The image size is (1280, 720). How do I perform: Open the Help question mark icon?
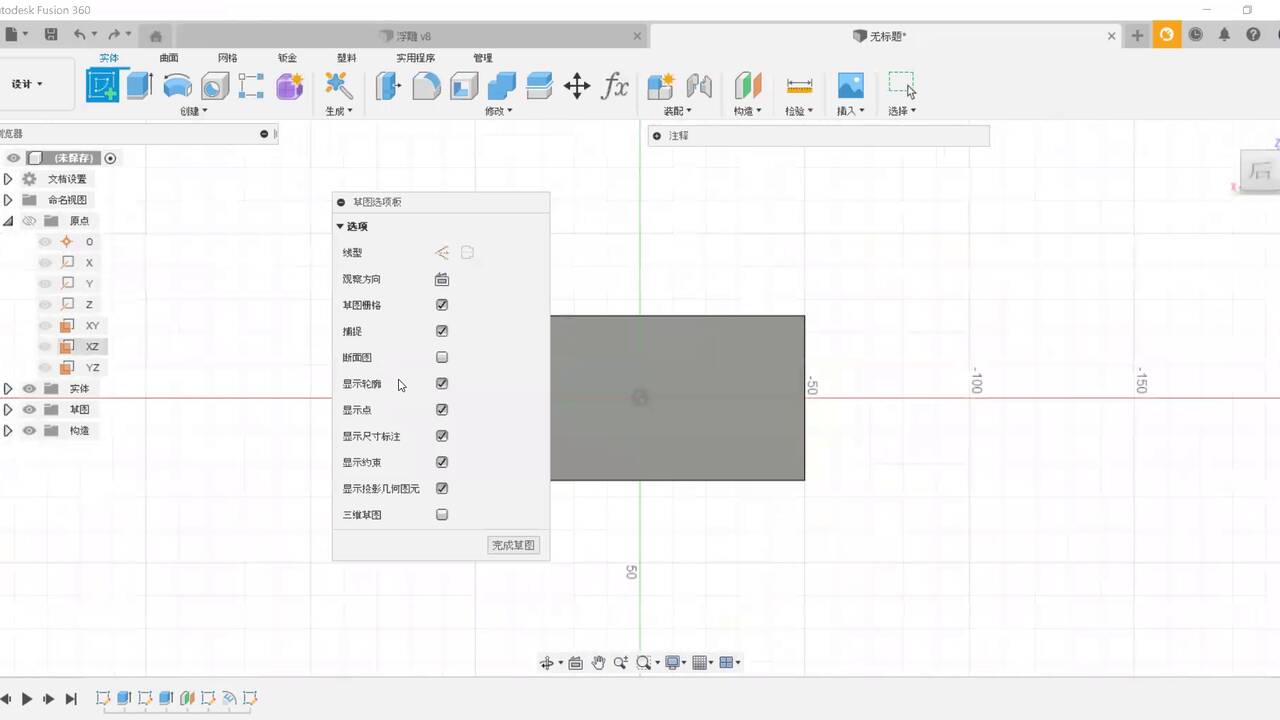point(1253,35)
